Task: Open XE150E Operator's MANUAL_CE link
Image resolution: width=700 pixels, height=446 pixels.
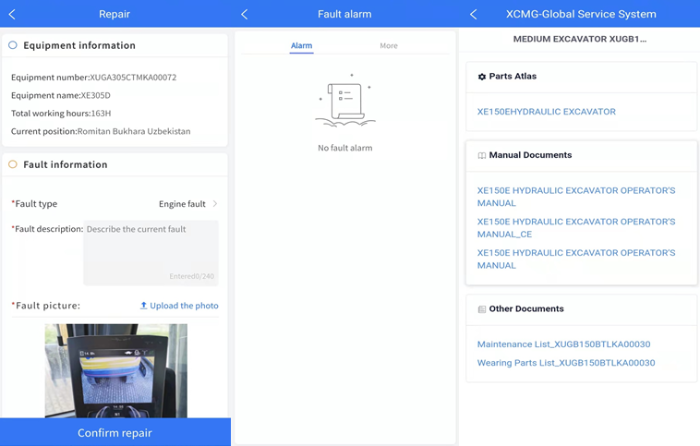Action: [576, 228]
